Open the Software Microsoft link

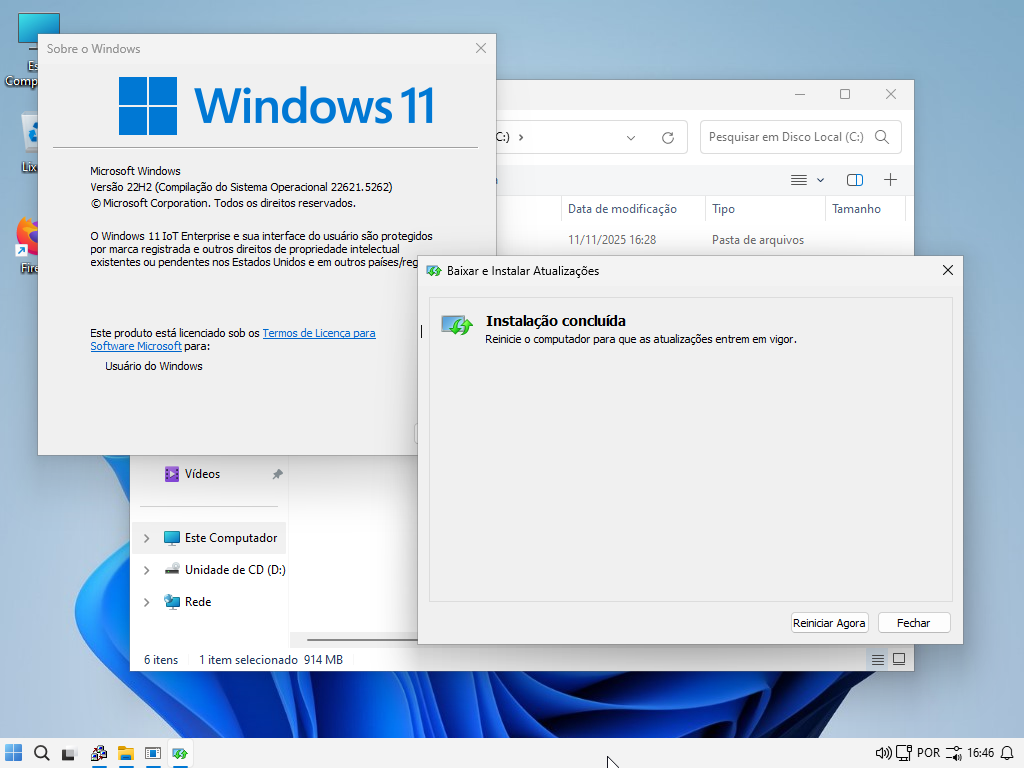coord(136,346)
